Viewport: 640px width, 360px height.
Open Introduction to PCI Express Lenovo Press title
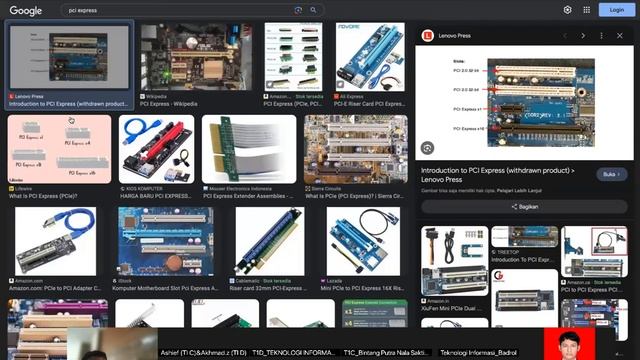[498, 175]
